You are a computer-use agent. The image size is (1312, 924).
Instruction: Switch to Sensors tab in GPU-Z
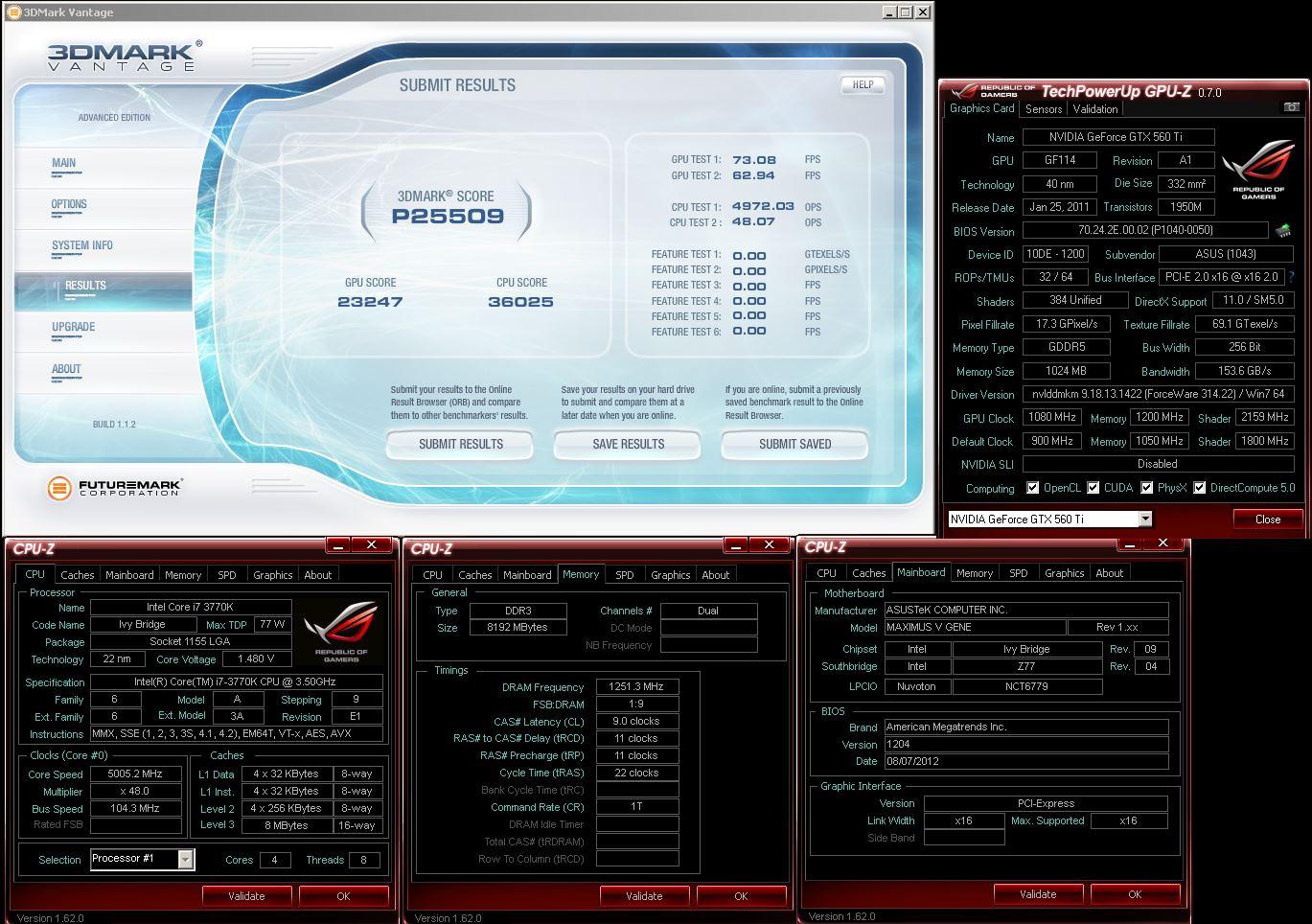(1044, 109)
